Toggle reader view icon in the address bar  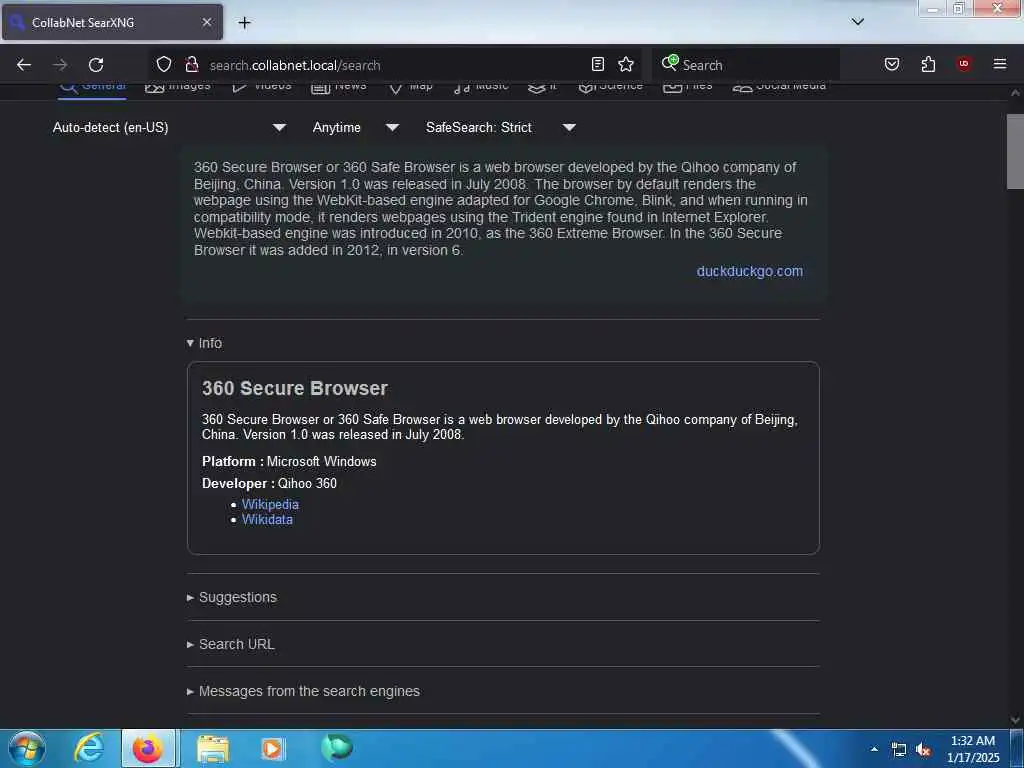tap(598, 64)
